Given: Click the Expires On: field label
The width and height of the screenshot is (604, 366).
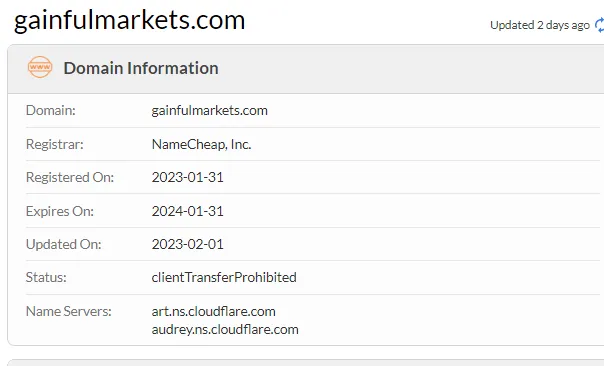Looking at the screenshot, I should 60,211.
